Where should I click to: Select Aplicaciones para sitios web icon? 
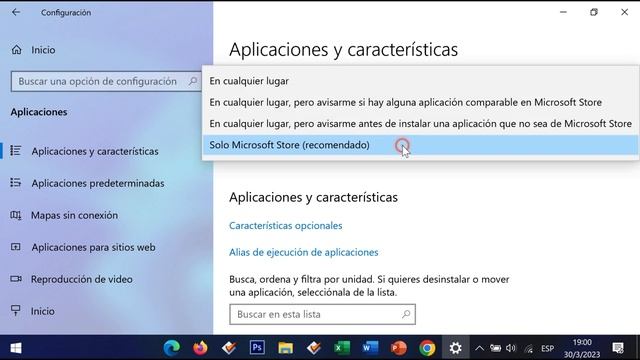16,247
